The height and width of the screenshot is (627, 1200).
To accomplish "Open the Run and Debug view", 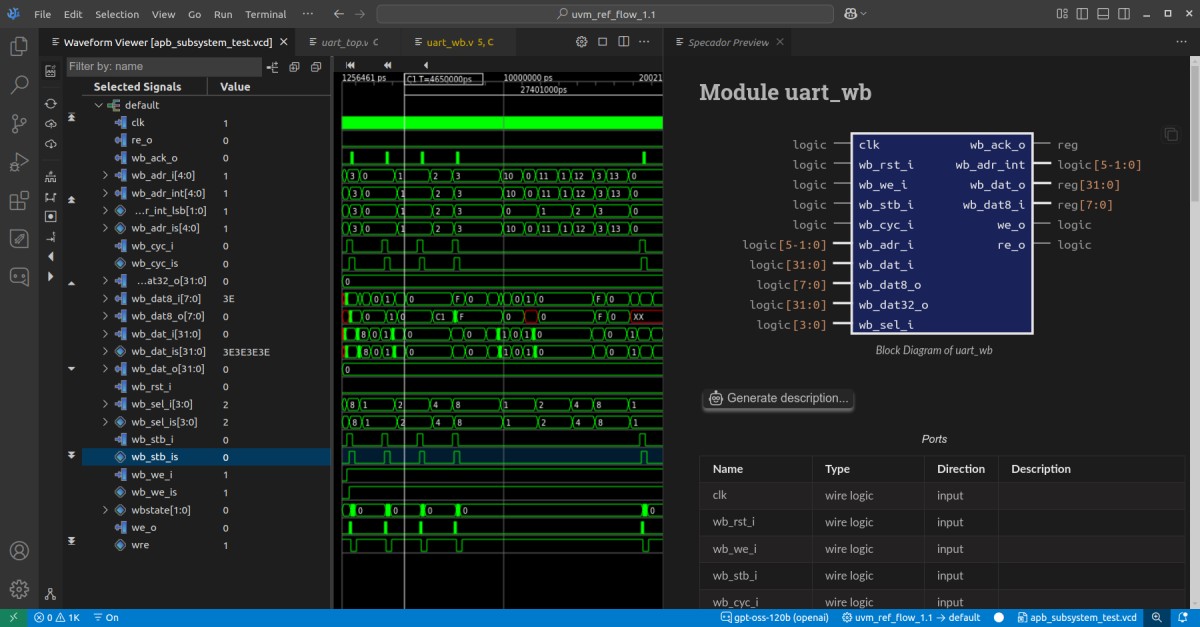I will point(19,163).
